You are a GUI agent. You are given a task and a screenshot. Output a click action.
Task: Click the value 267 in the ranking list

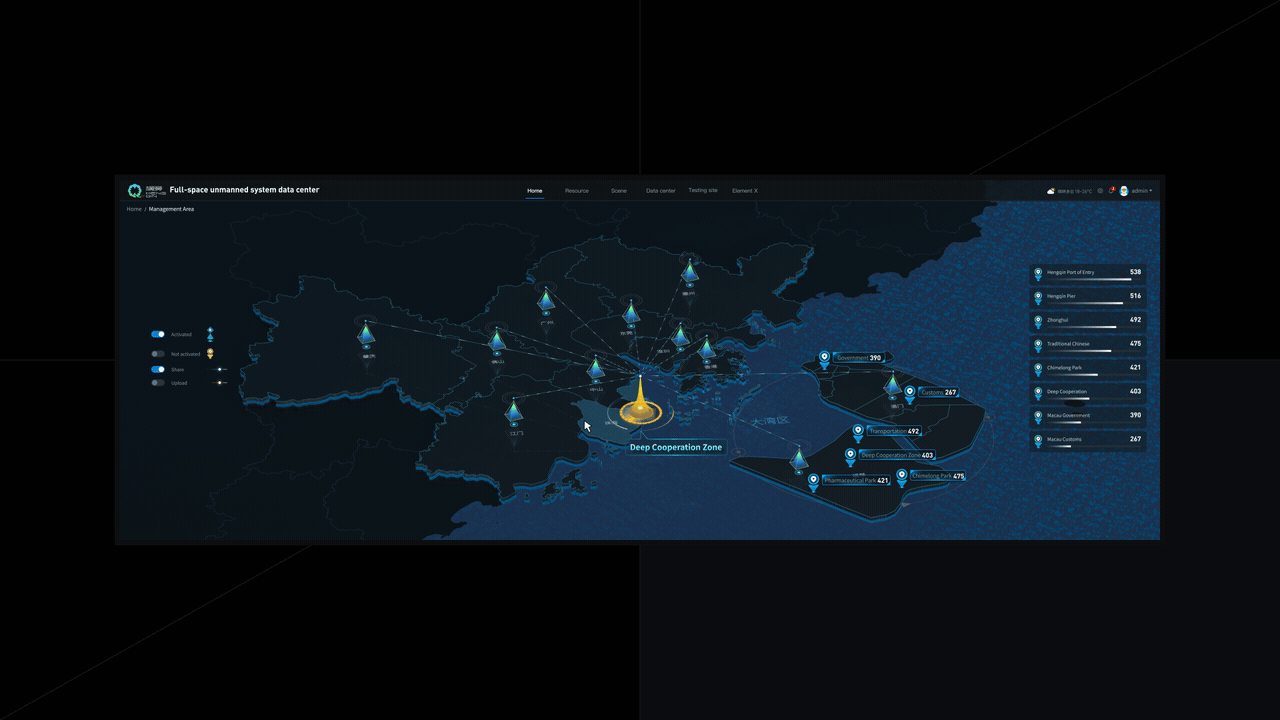pyautogui.click(x=1135, y=439)
